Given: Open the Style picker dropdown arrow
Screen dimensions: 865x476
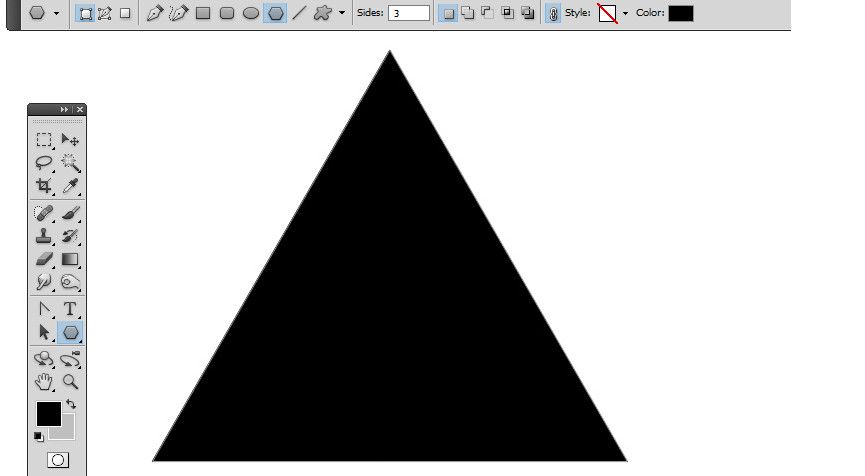Looking at the screenshot, I should coord(626,14).
